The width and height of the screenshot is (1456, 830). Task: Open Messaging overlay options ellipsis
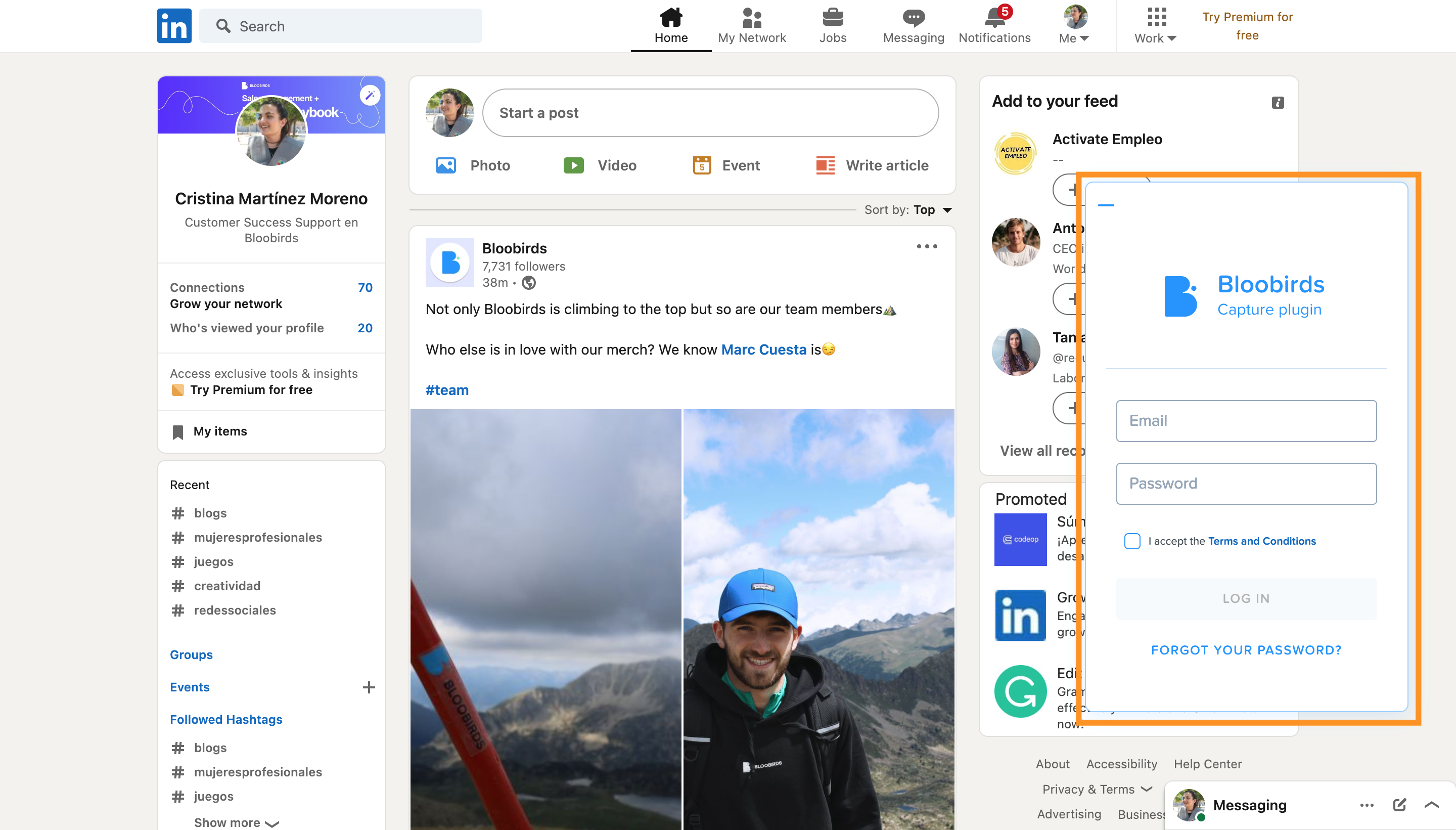[x=1367, y=805]
